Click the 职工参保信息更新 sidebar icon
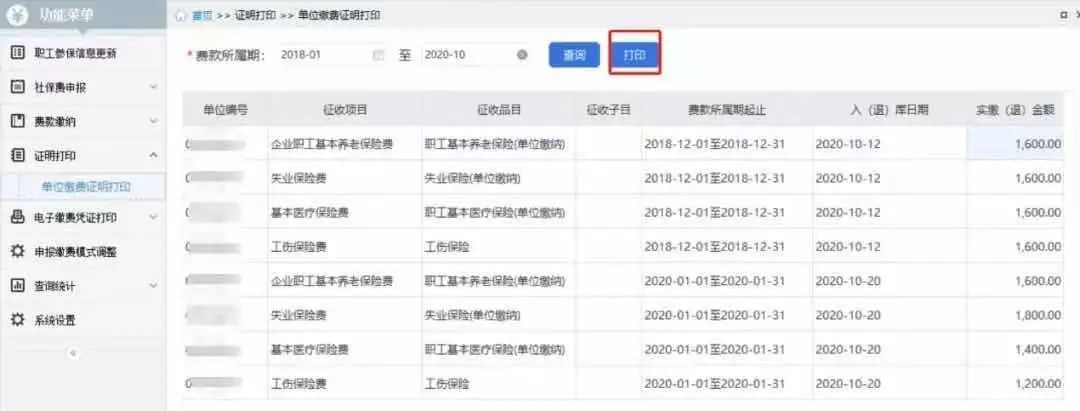Viewport: 1080px width, 411px height. pyautogui.click(x=17, y=53)
